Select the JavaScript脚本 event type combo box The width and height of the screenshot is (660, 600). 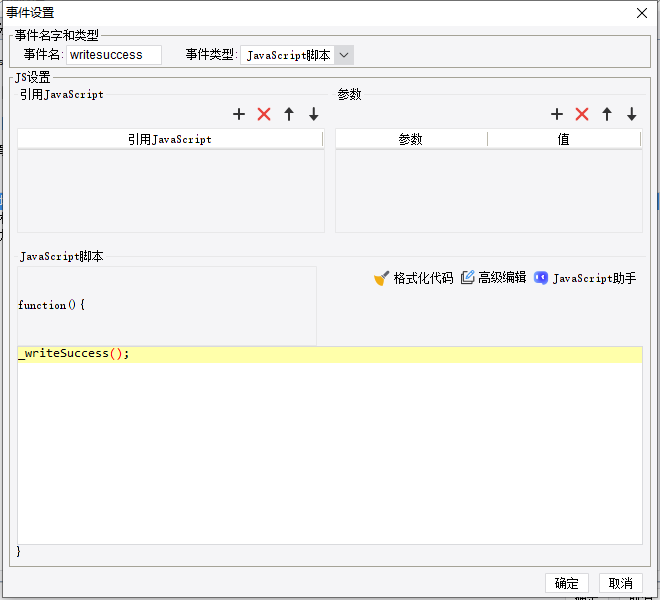(297, 55)
